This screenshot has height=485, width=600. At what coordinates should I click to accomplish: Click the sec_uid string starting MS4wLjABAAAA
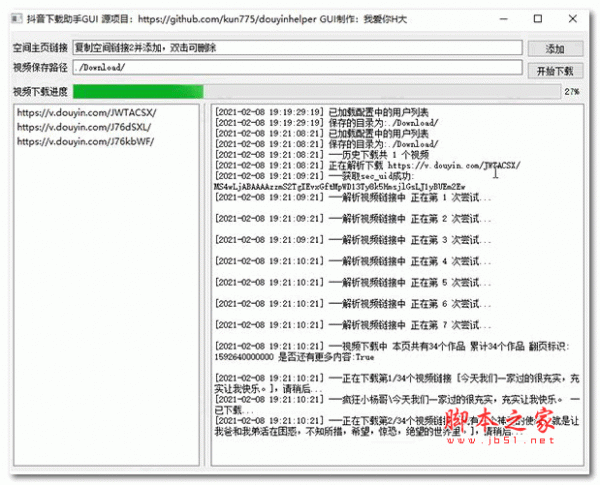[340, 187]
